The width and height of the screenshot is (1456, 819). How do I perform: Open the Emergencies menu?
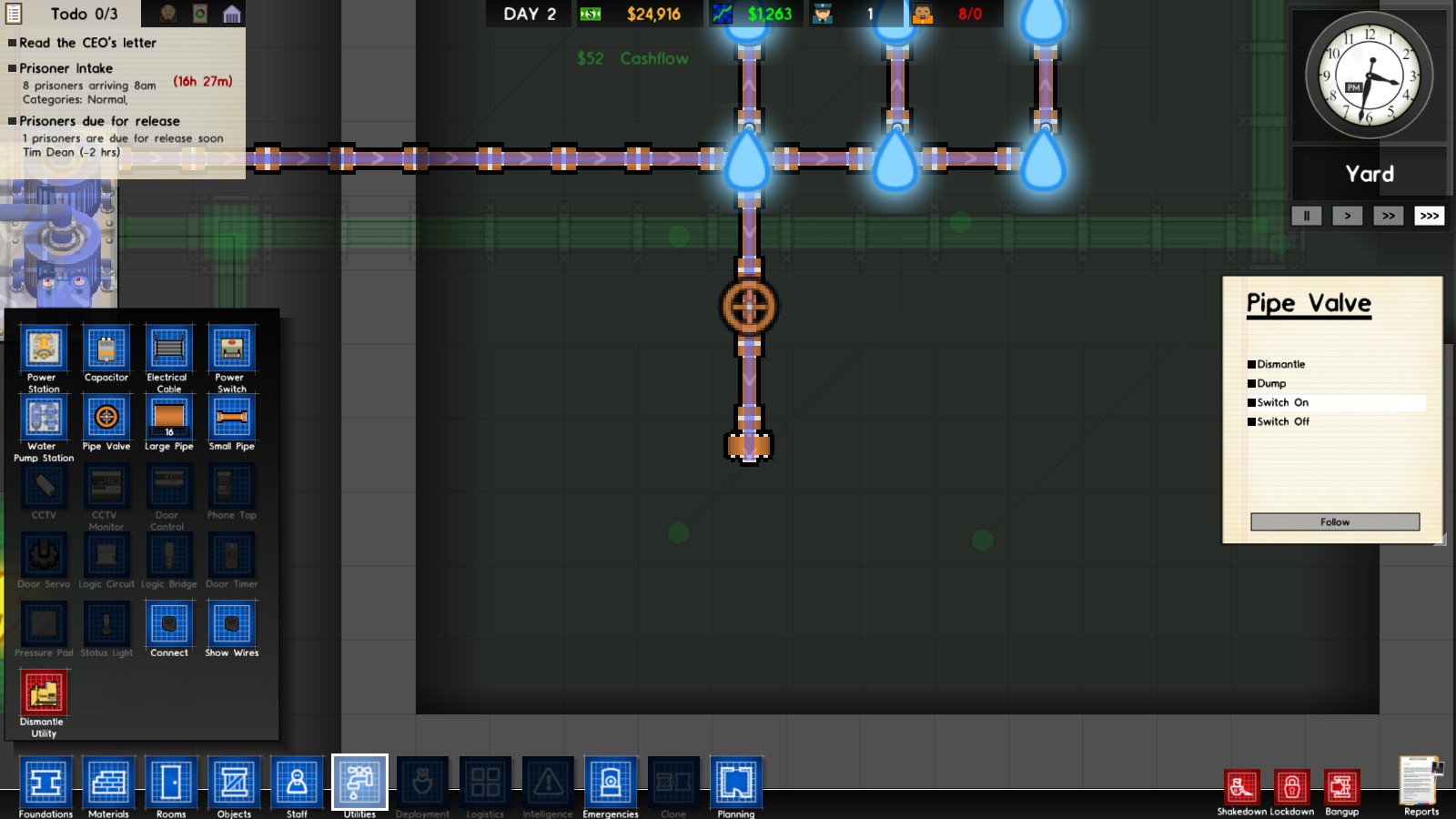611,782
